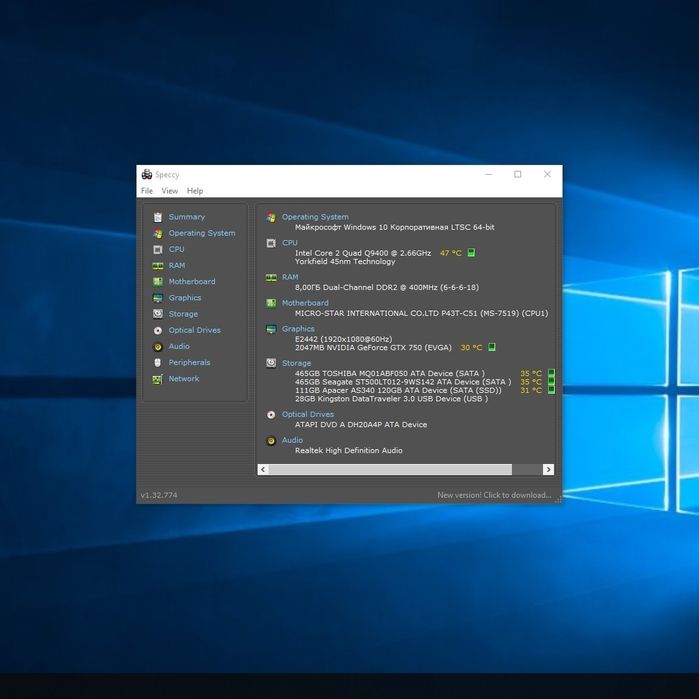The height and width of the screenshot is (699, 699).
Task: Go to the CPU section in sidebar
Action: pyautogui.click(x=176, y=250)
